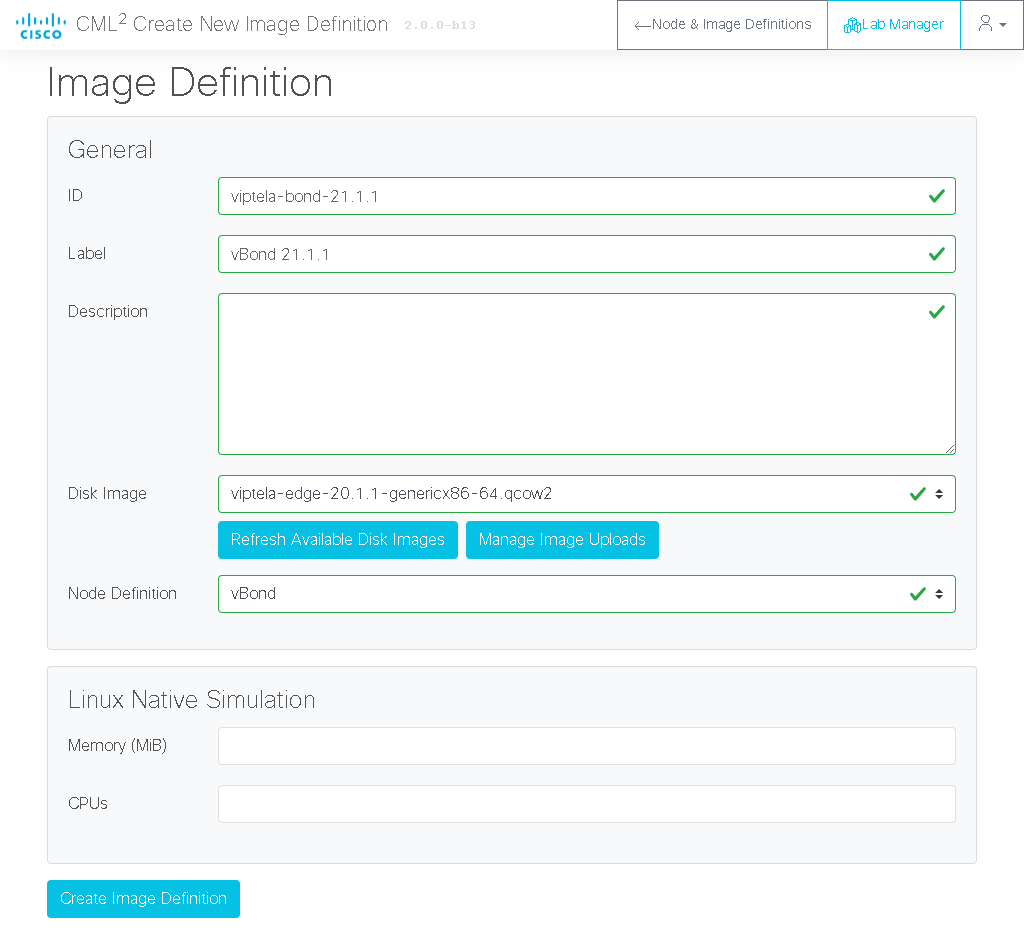Screen dimensions: 1024x934
Task: Focus the Description text area
Action: click(586, 374)
